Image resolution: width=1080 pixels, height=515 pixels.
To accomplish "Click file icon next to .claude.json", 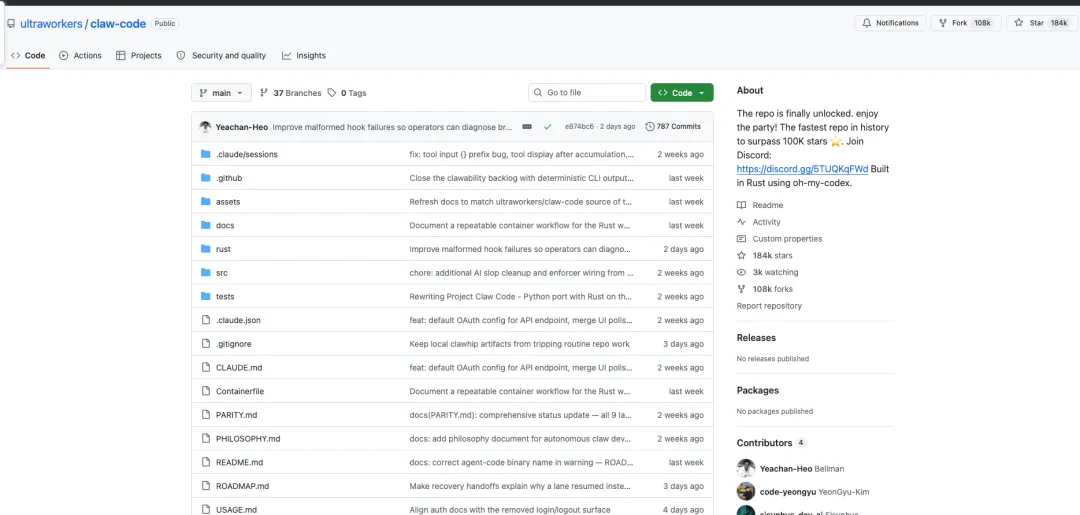I will (x=205, y=320).
